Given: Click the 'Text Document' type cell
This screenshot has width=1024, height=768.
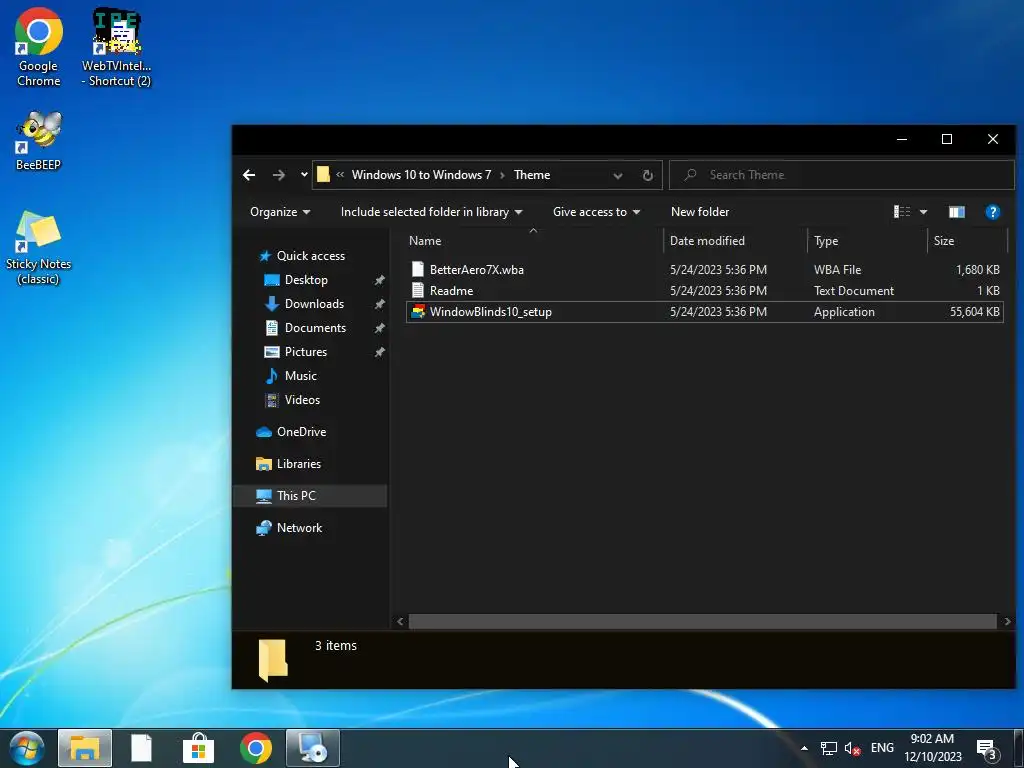Looking at the screenshot, I should click(854, 291).
